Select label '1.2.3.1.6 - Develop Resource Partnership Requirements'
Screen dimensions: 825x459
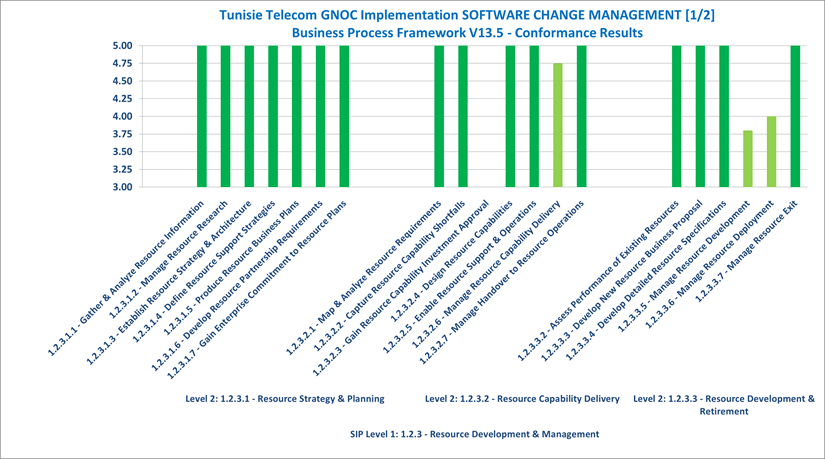(x=237, y=286)
